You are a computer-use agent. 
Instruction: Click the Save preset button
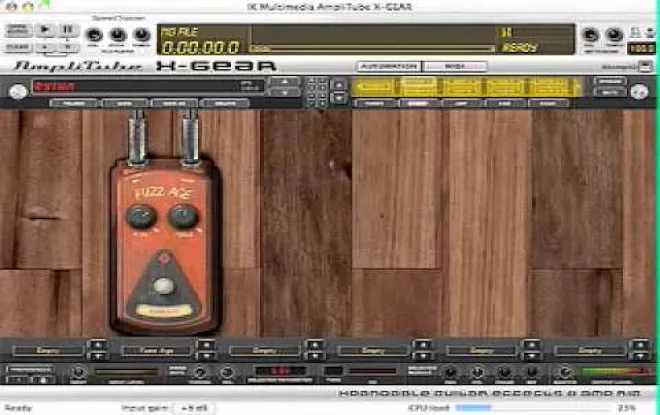coord(124,103)
